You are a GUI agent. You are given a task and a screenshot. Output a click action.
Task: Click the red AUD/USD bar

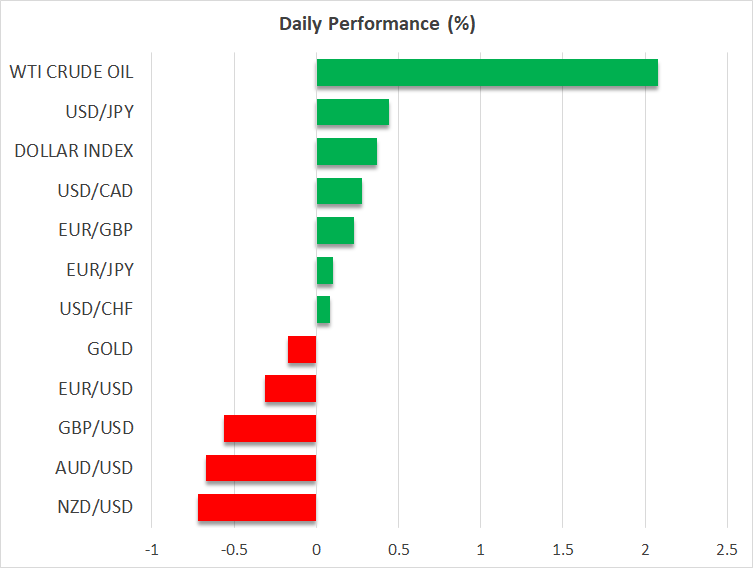click(261, 468)
